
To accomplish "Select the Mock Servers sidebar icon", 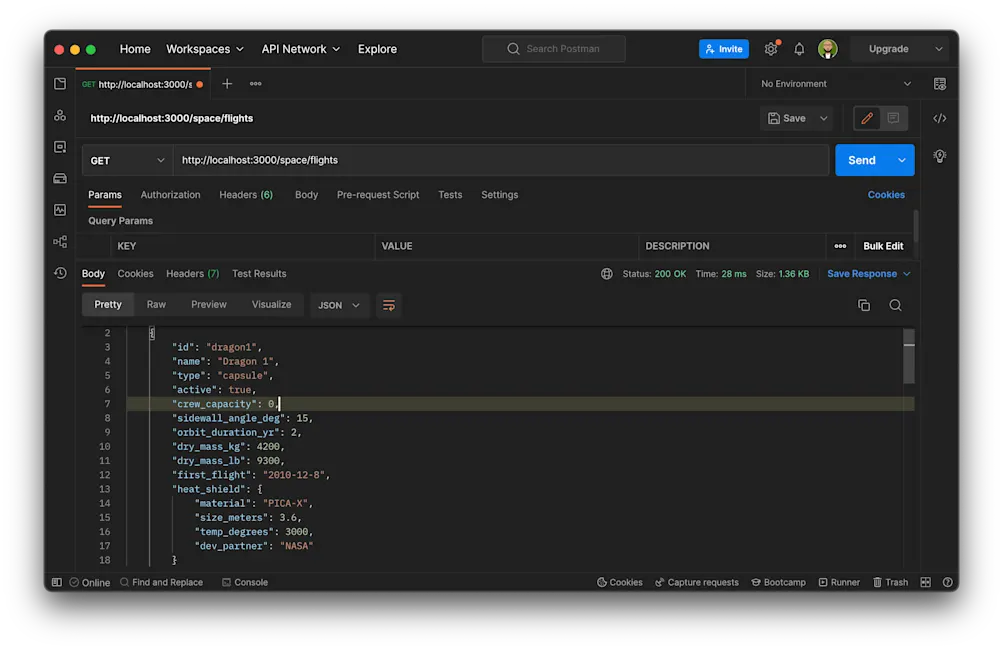I will point(59,178).
